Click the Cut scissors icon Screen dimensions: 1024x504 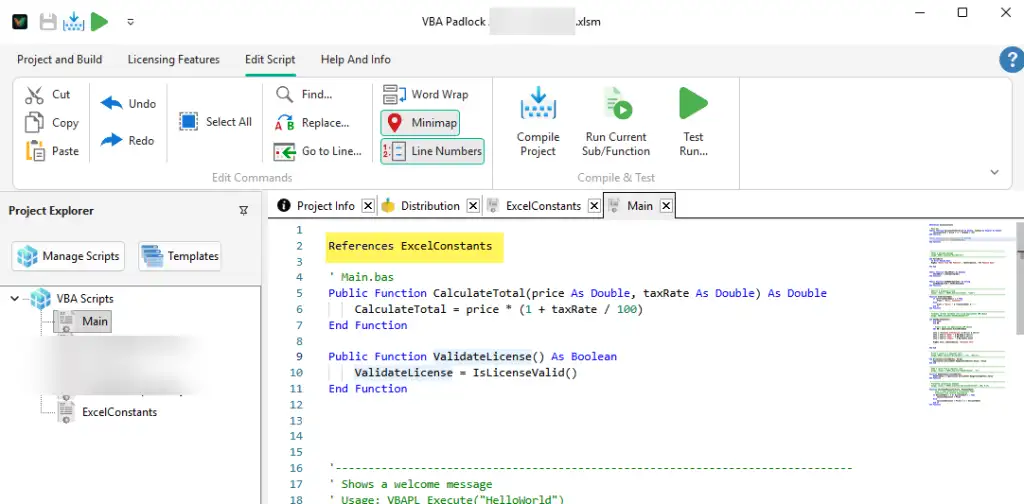pyautogui.click(x=34, y=95)
